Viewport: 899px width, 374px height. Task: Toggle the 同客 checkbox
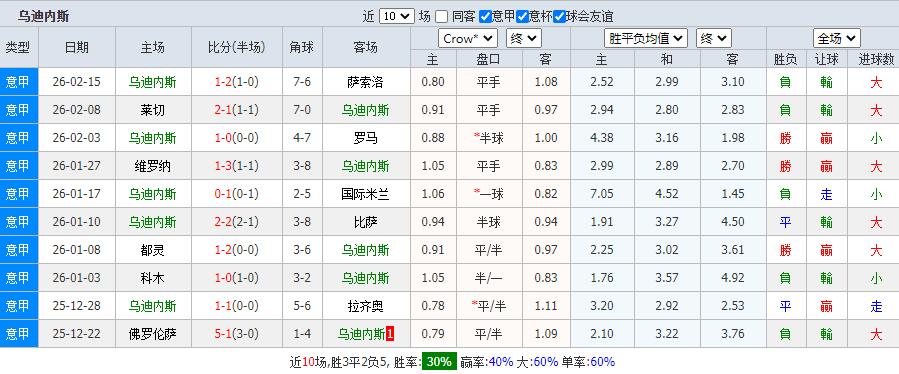(x=441, y=17)
